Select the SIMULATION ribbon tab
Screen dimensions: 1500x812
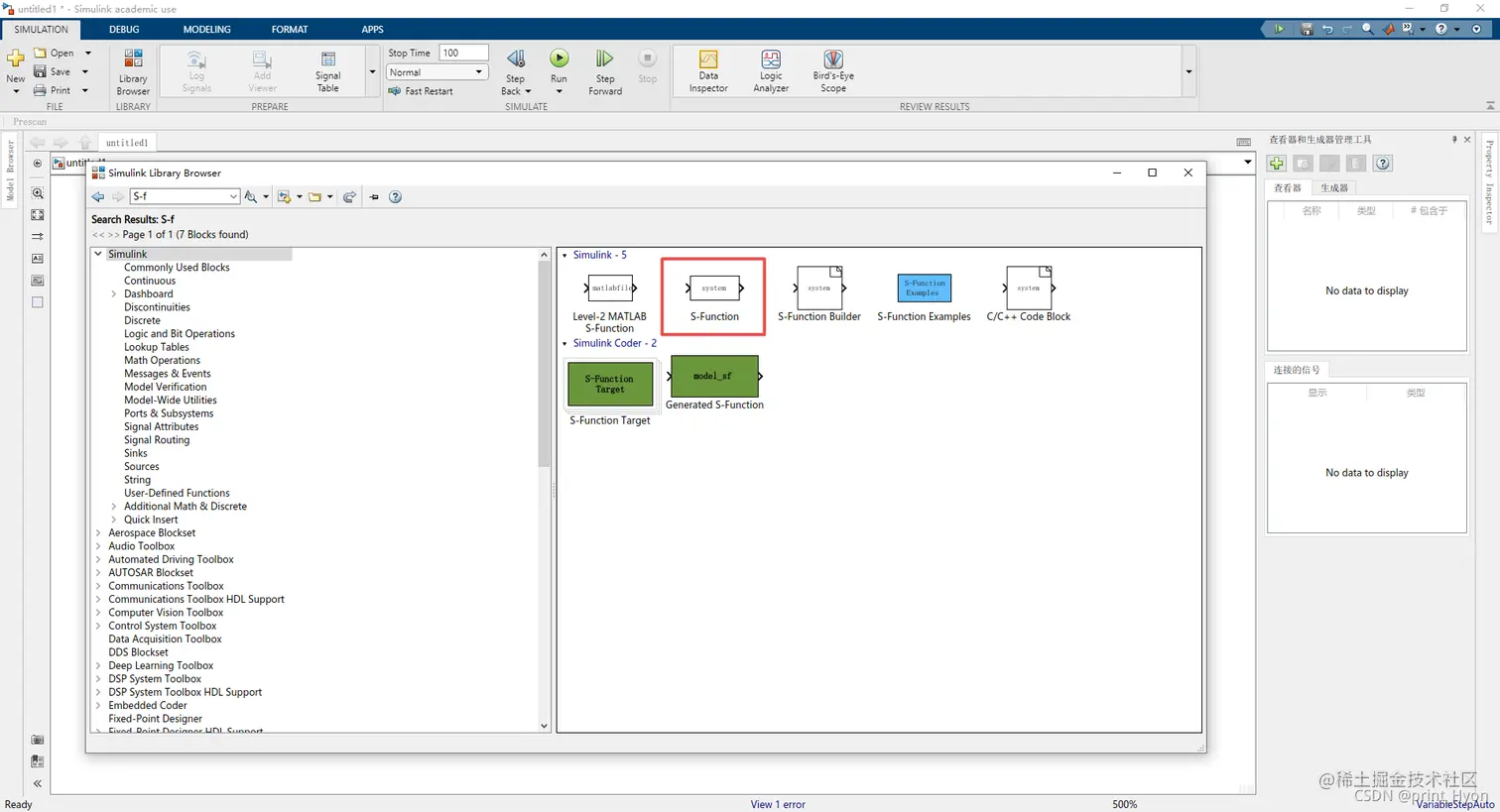pos(41,30)
